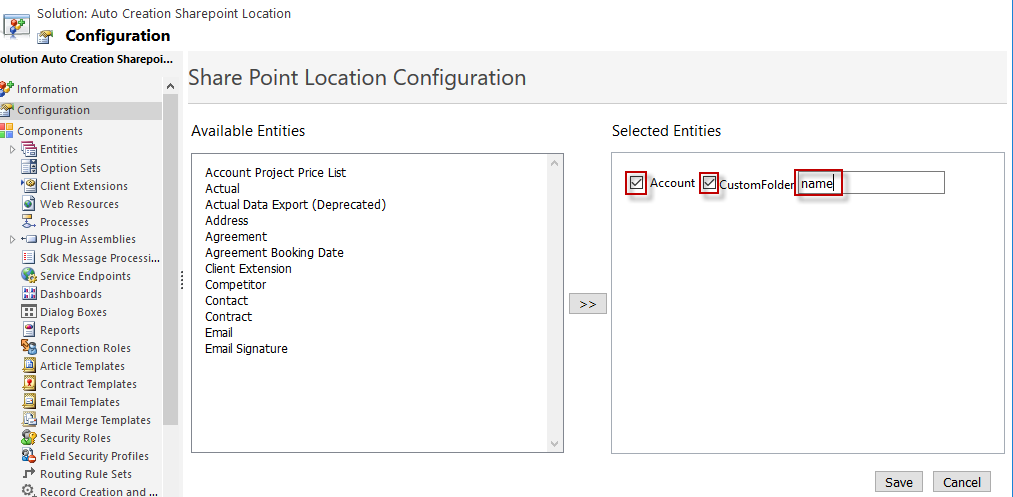Click the Reports icon in sidebar
Image resolution: width=1013 pixels, height=497 pixels.
pyautogui.click(x=29, y=330)
